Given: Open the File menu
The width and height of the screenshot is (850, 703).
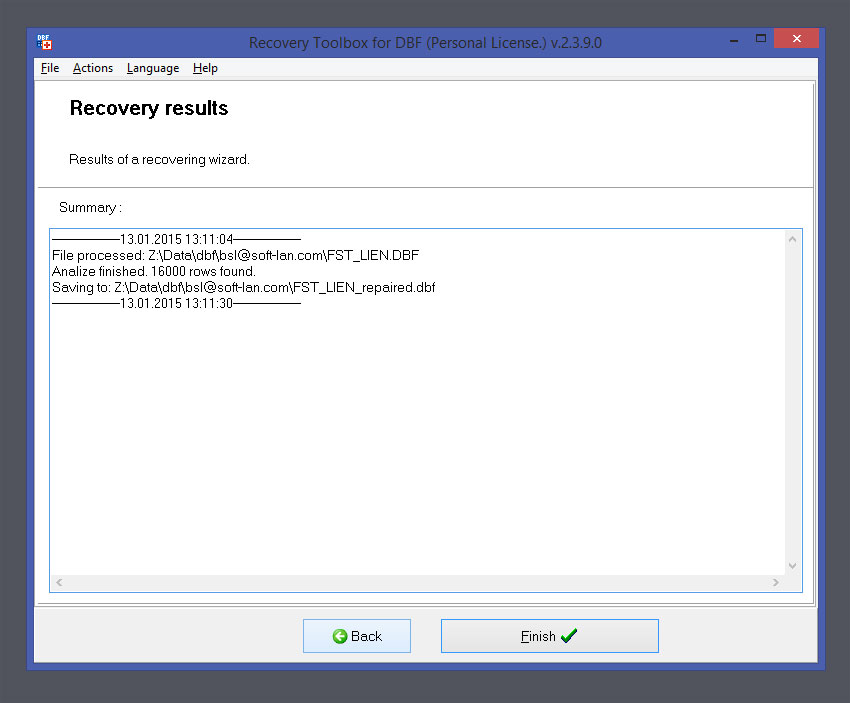Looking at the screenshot, I should click(50, 68).
